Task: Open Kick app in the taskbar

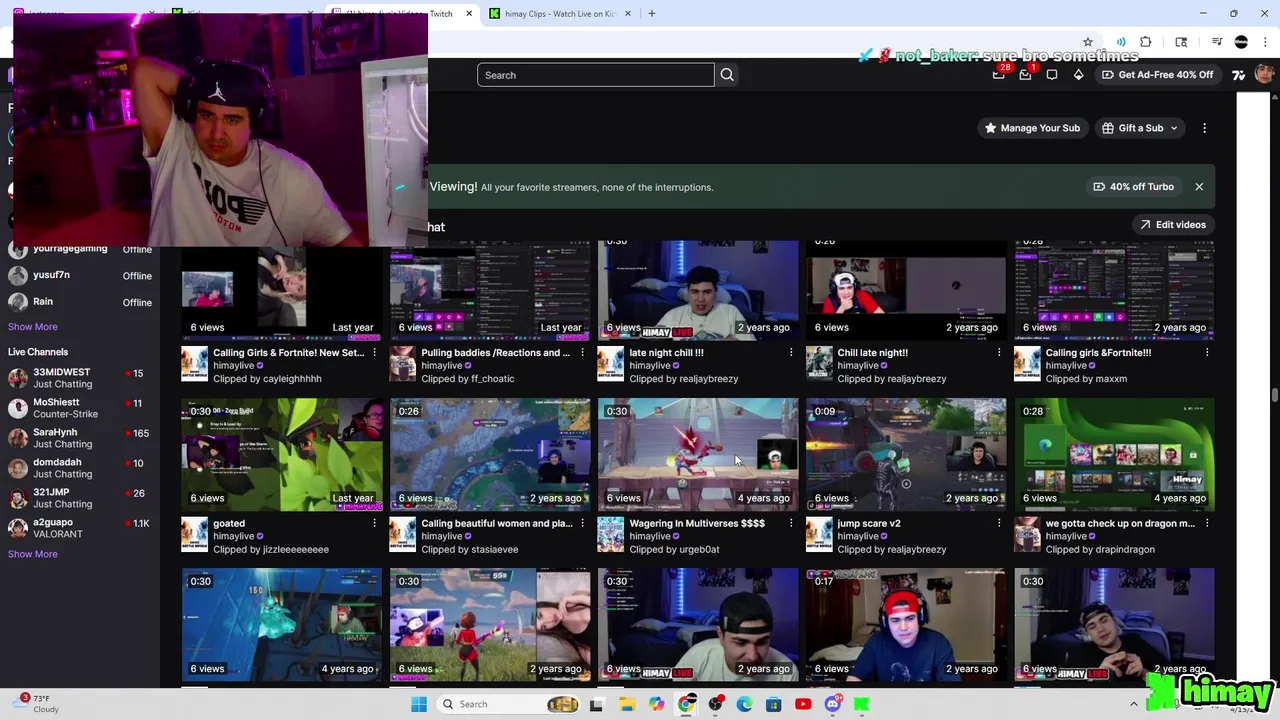Action: click(861, 704)
